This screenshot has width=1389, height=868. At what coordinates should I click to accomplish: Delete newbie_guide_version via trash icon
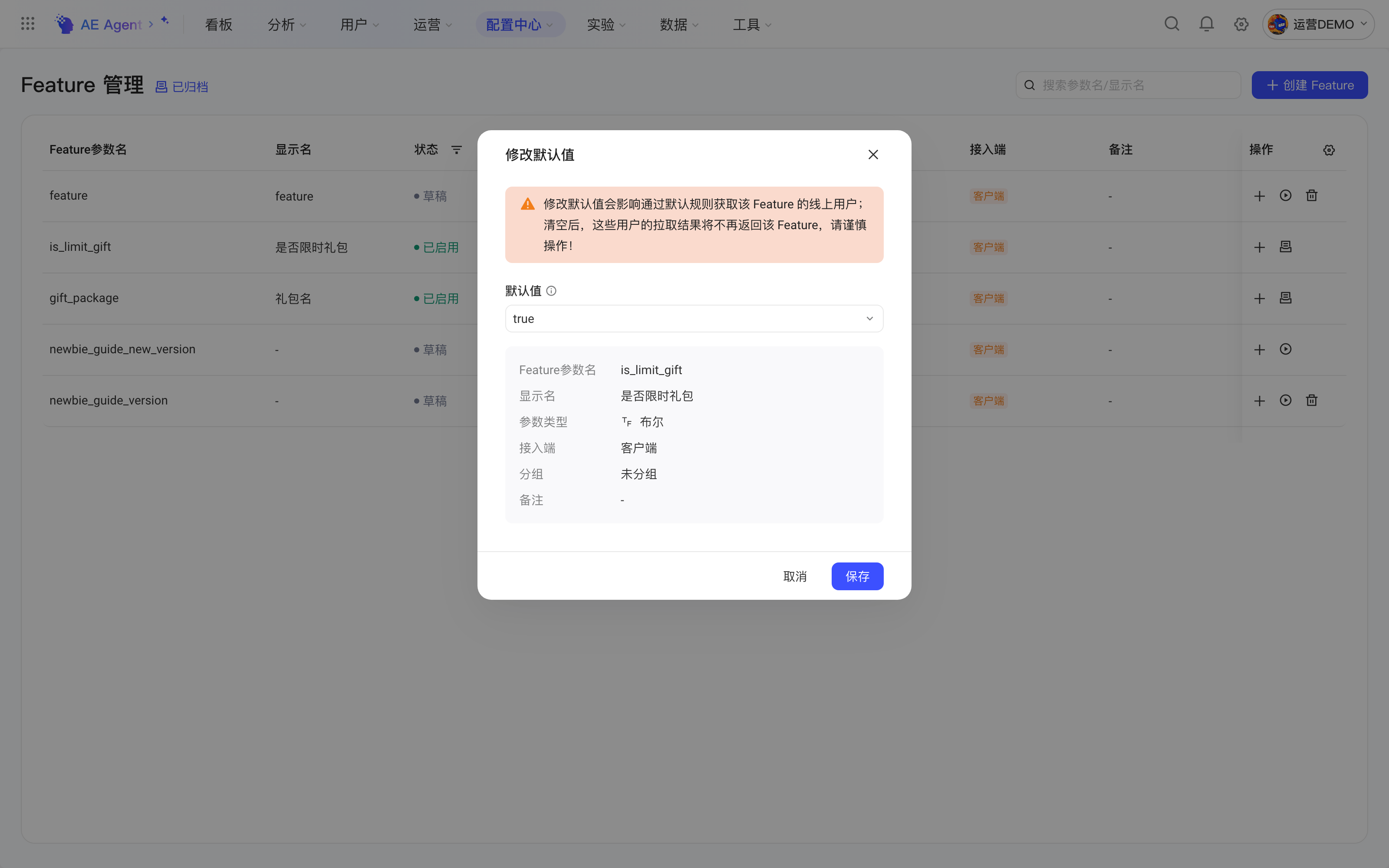(1311, 400)
